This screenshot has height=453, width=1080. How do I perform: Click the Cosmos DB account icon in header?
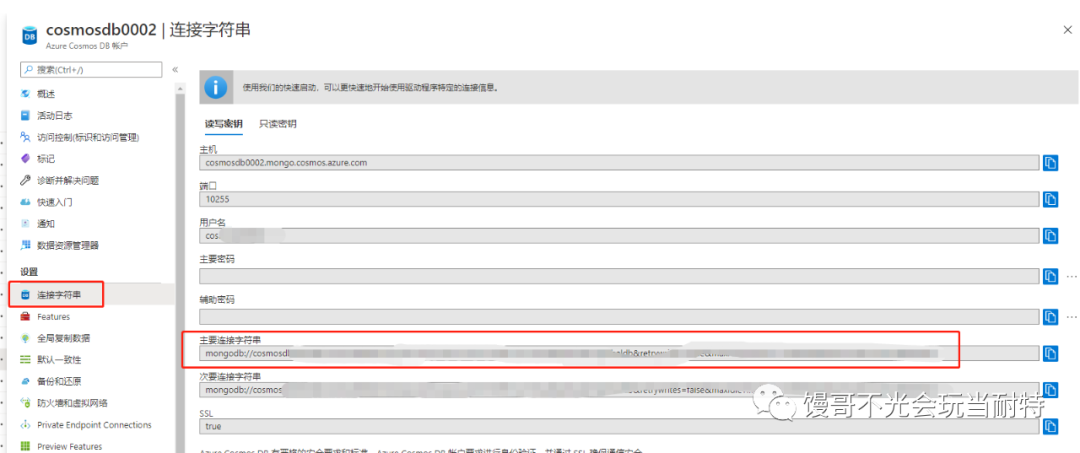click(30, 35)
